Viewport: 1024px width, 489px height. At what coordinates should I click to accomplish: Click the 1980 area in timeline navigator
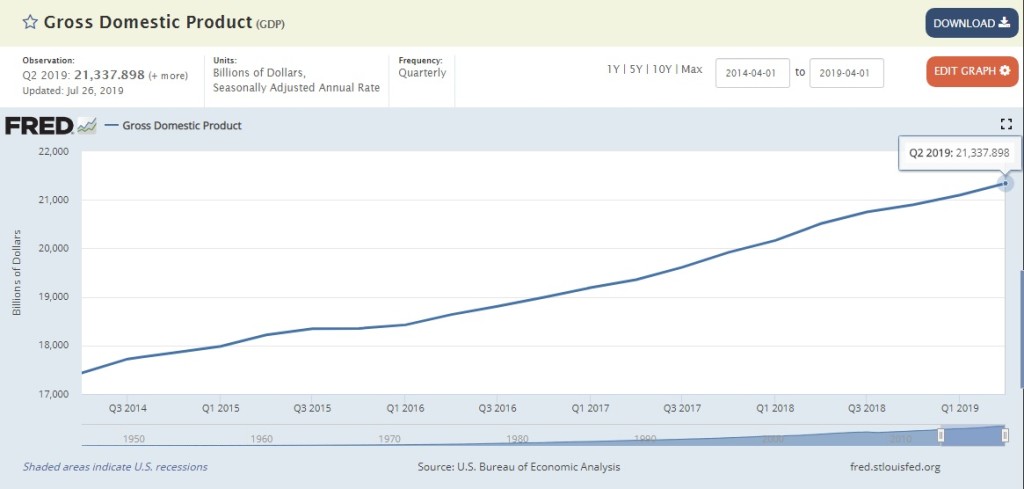point(518,437)
